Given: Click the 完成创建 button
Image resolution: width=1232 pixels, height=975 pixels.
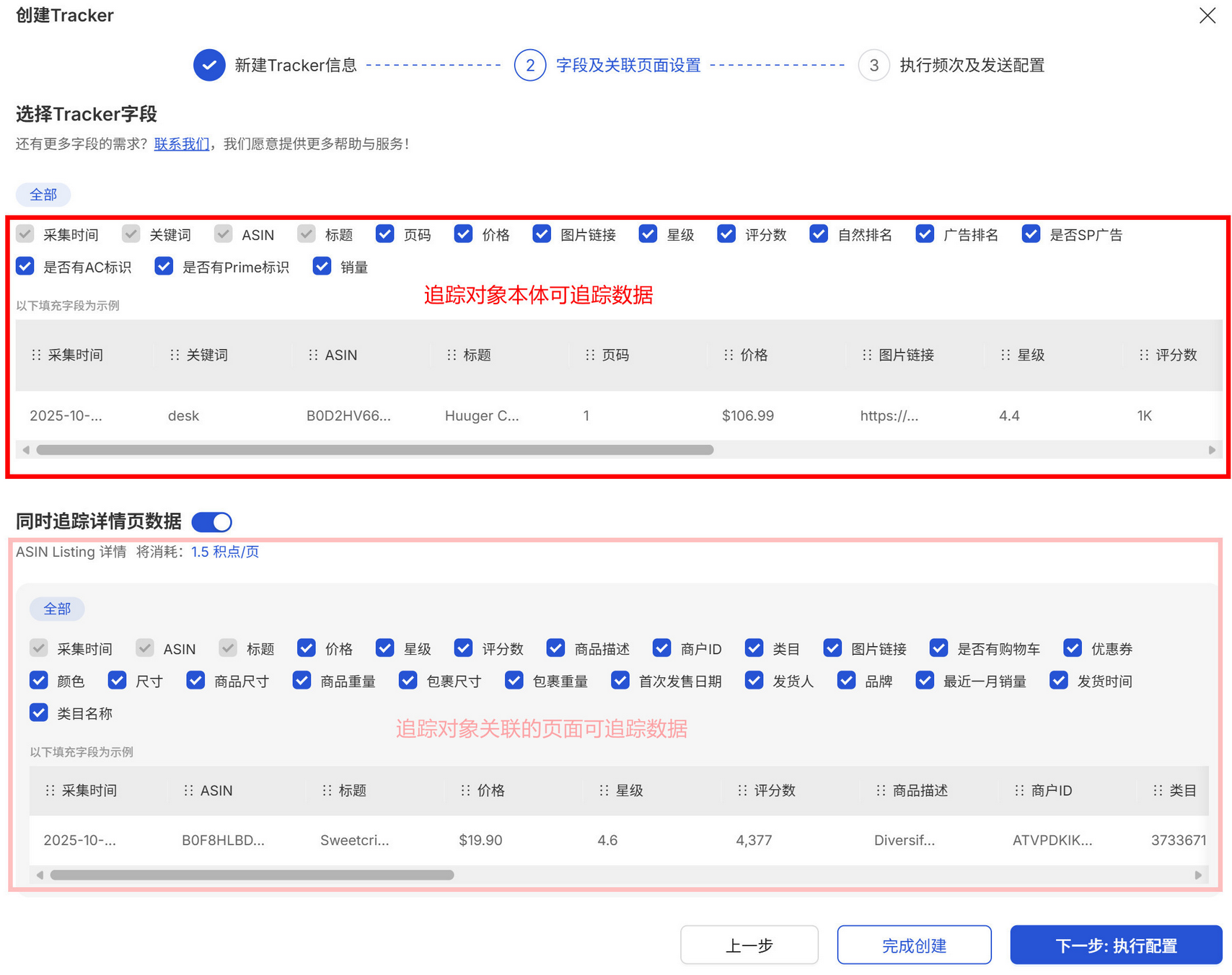Looking at the screenshot, I should tap(914, 945).
